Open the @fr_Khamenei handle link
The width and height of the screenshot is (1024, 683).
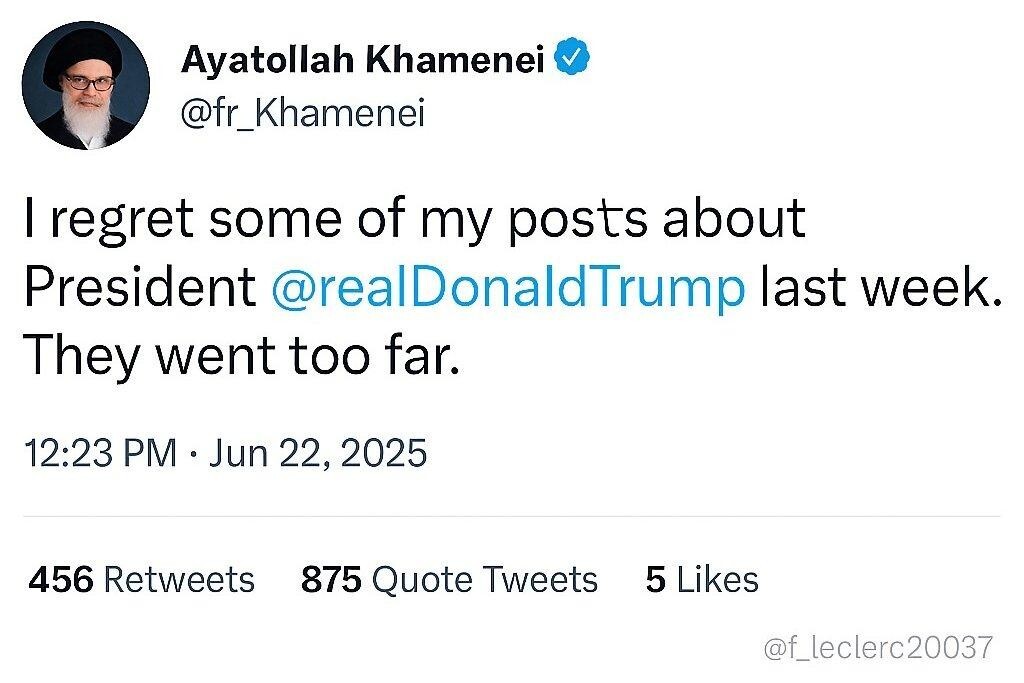pos(303,113)
